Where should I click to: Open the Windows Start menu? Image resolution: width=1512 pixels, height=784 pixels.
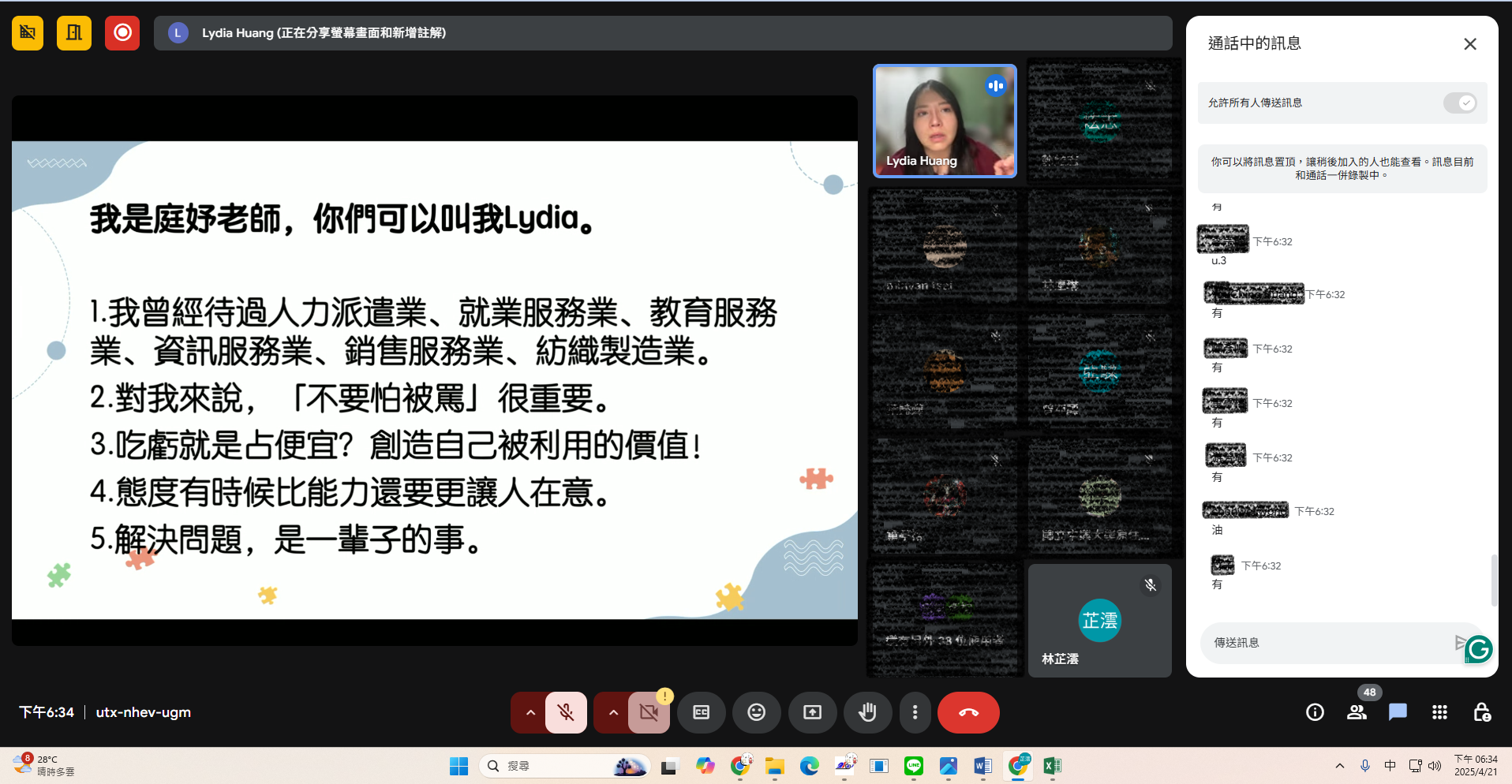point(458,765)
